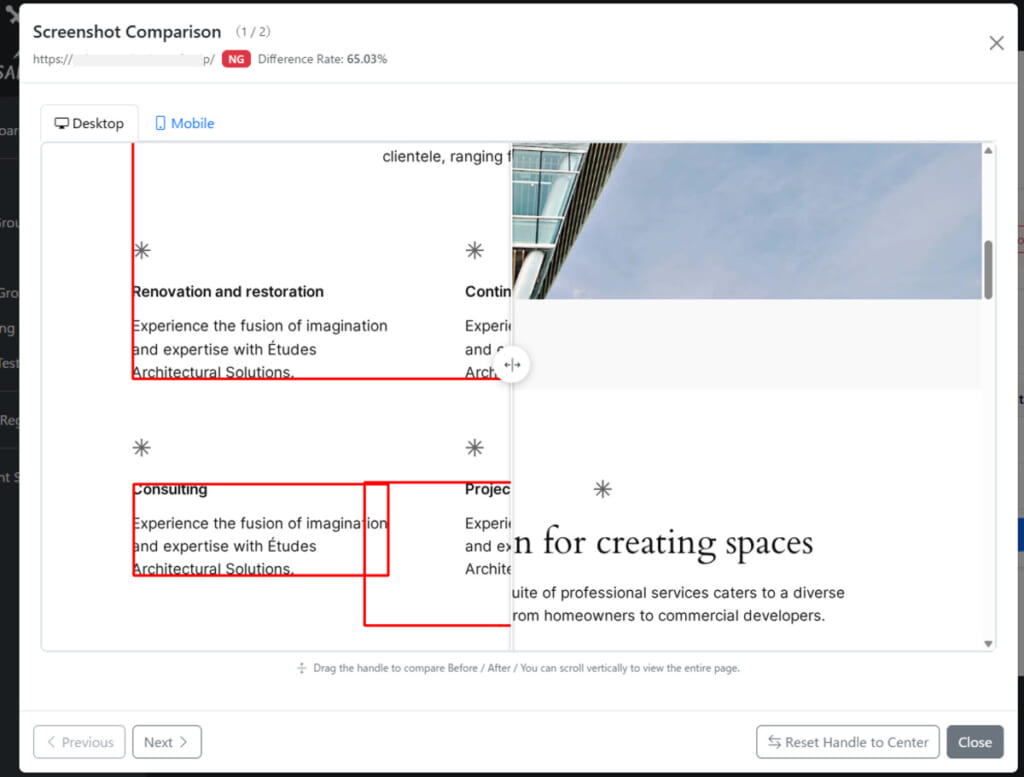Click the red NG status badge

coord(235,59)
